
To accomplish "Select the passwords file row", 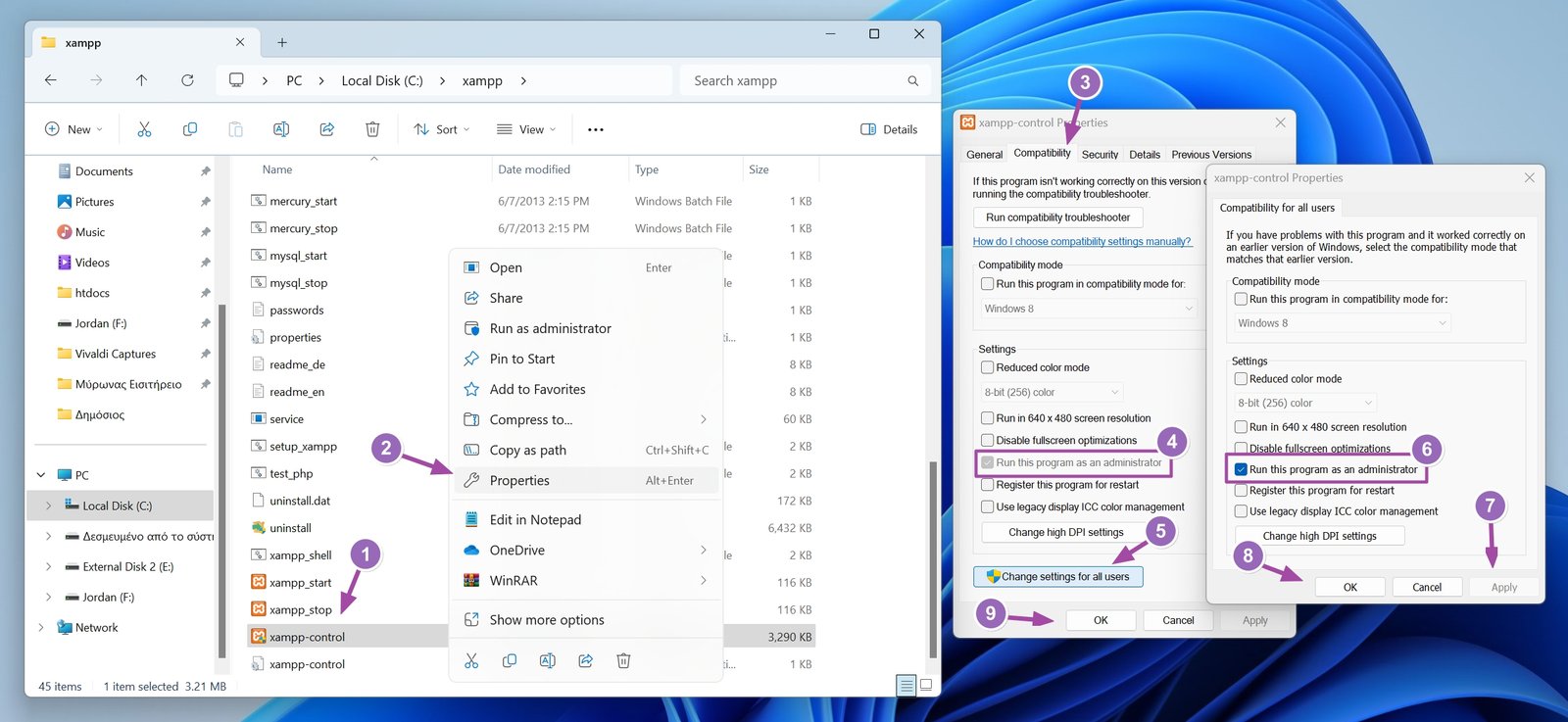I will click(533, 311).
